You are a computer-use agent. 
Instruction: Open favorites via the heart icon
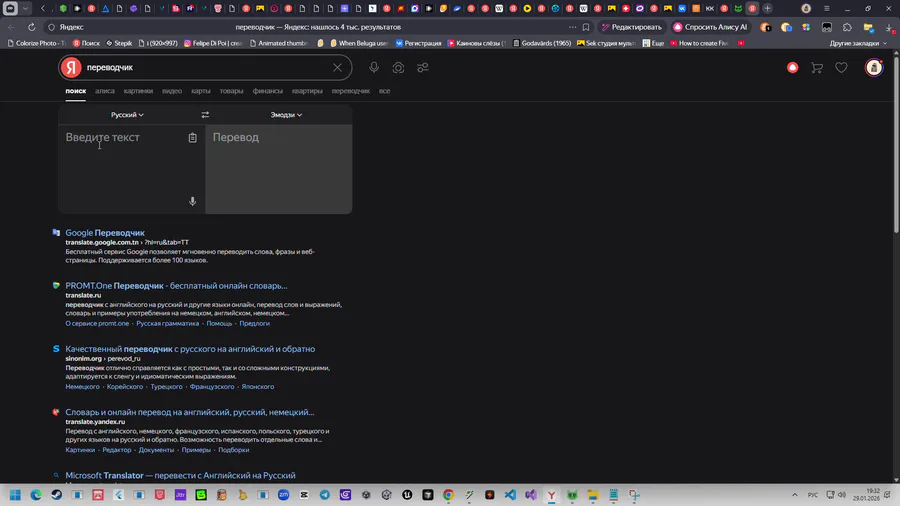(x=841, y=68)
